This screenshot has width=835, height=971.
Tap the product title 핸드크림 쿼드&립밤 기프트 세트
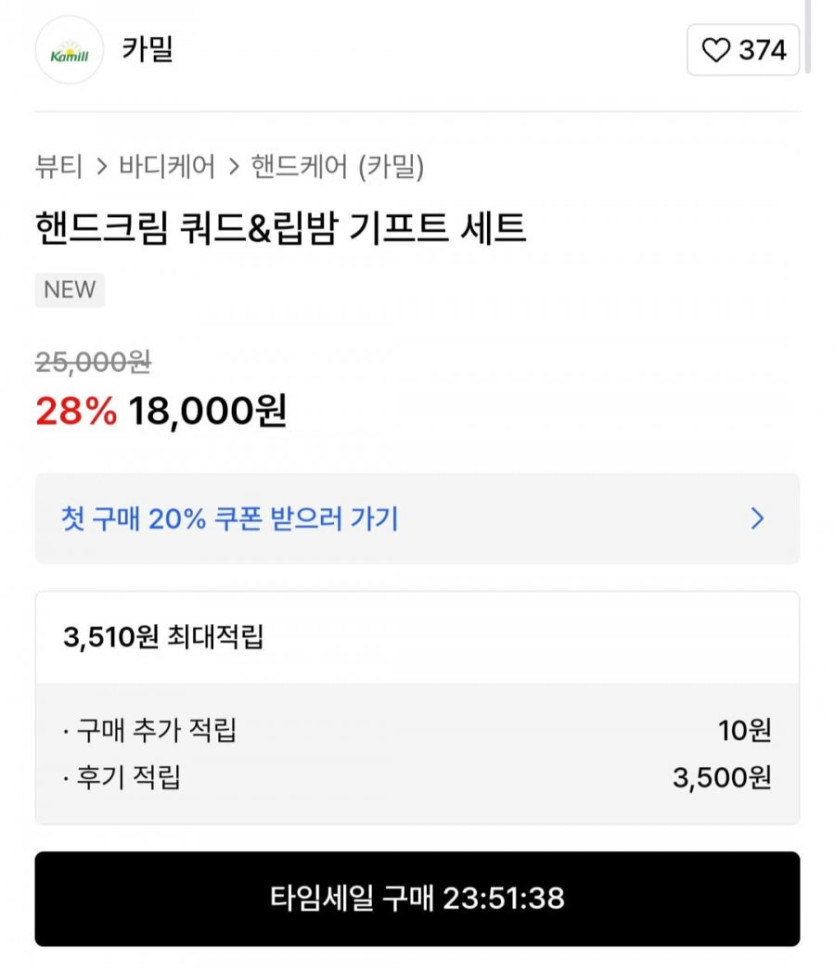(x=280, y=228)
